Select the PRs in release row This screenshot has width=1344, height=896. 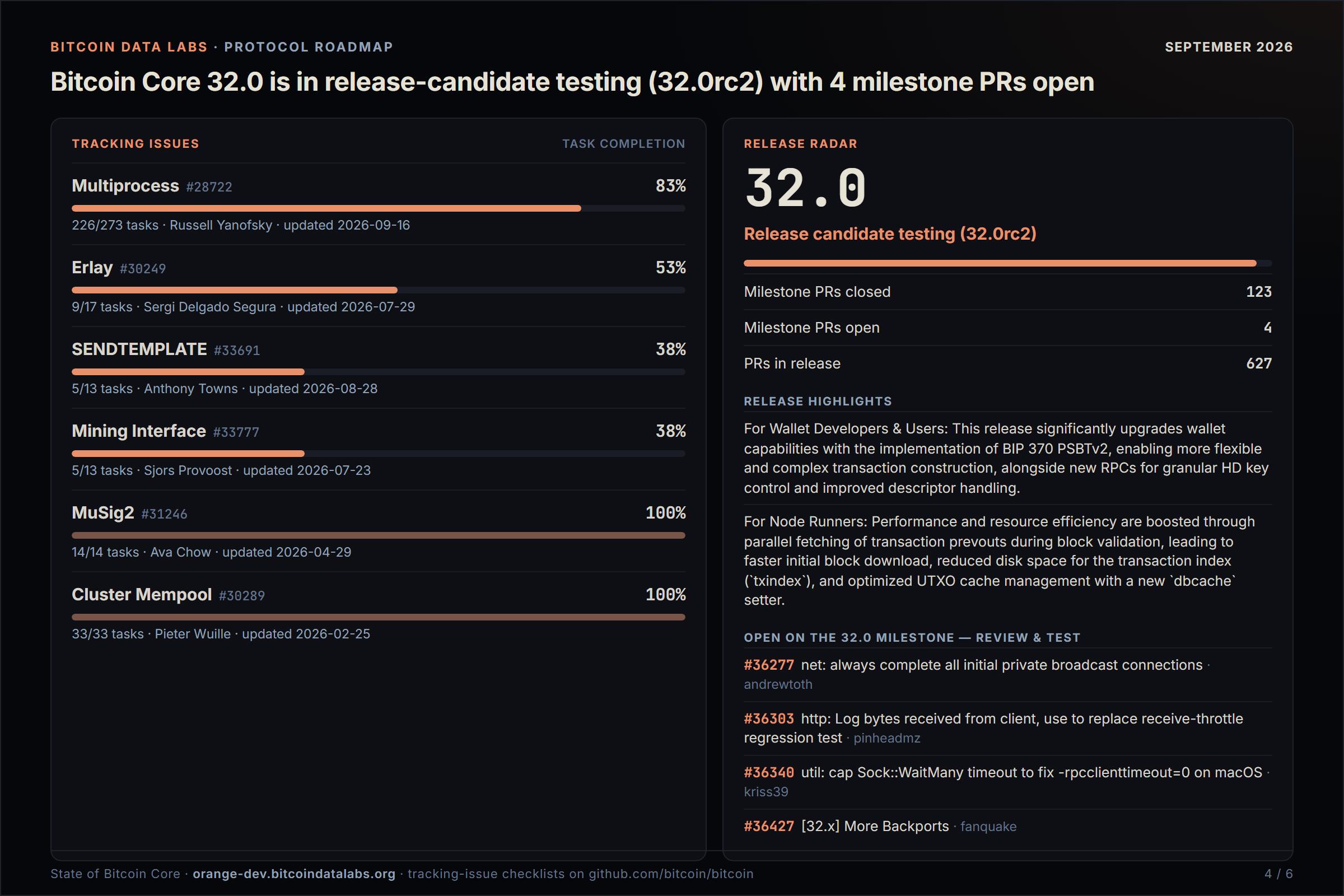tap(1007, 363)
